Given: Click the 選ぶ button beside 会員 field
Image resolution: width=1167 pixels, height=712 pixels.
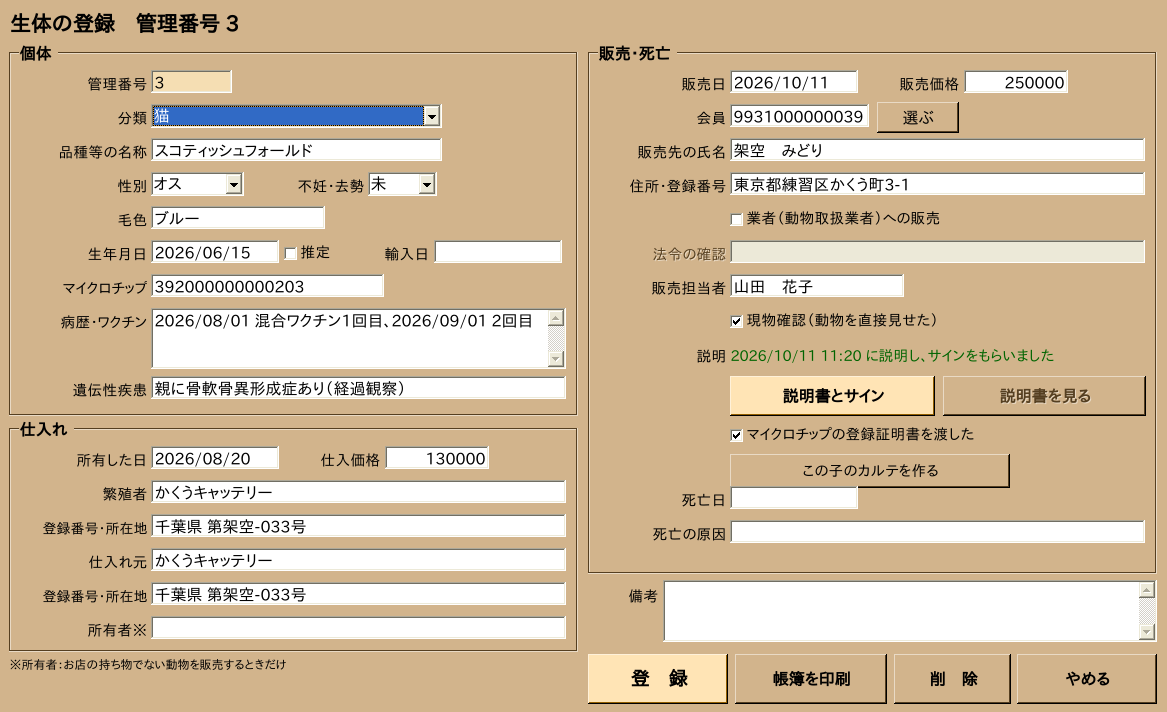Looking at the screenshot, I should pyautogui.click(x=918, y=118).
